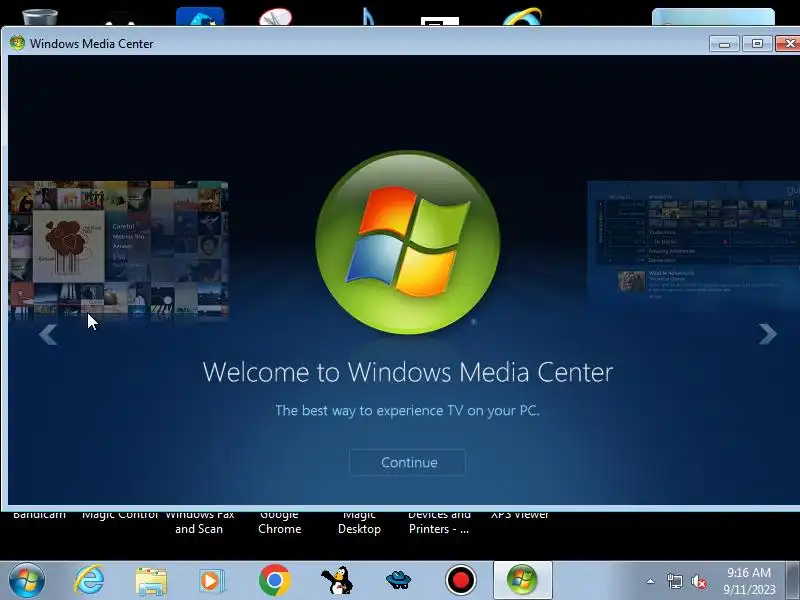The height and width of the screenshot is (600, 800).
Task: Open Windows Explorer folder on taskbar
Action: tap(151, 581)
